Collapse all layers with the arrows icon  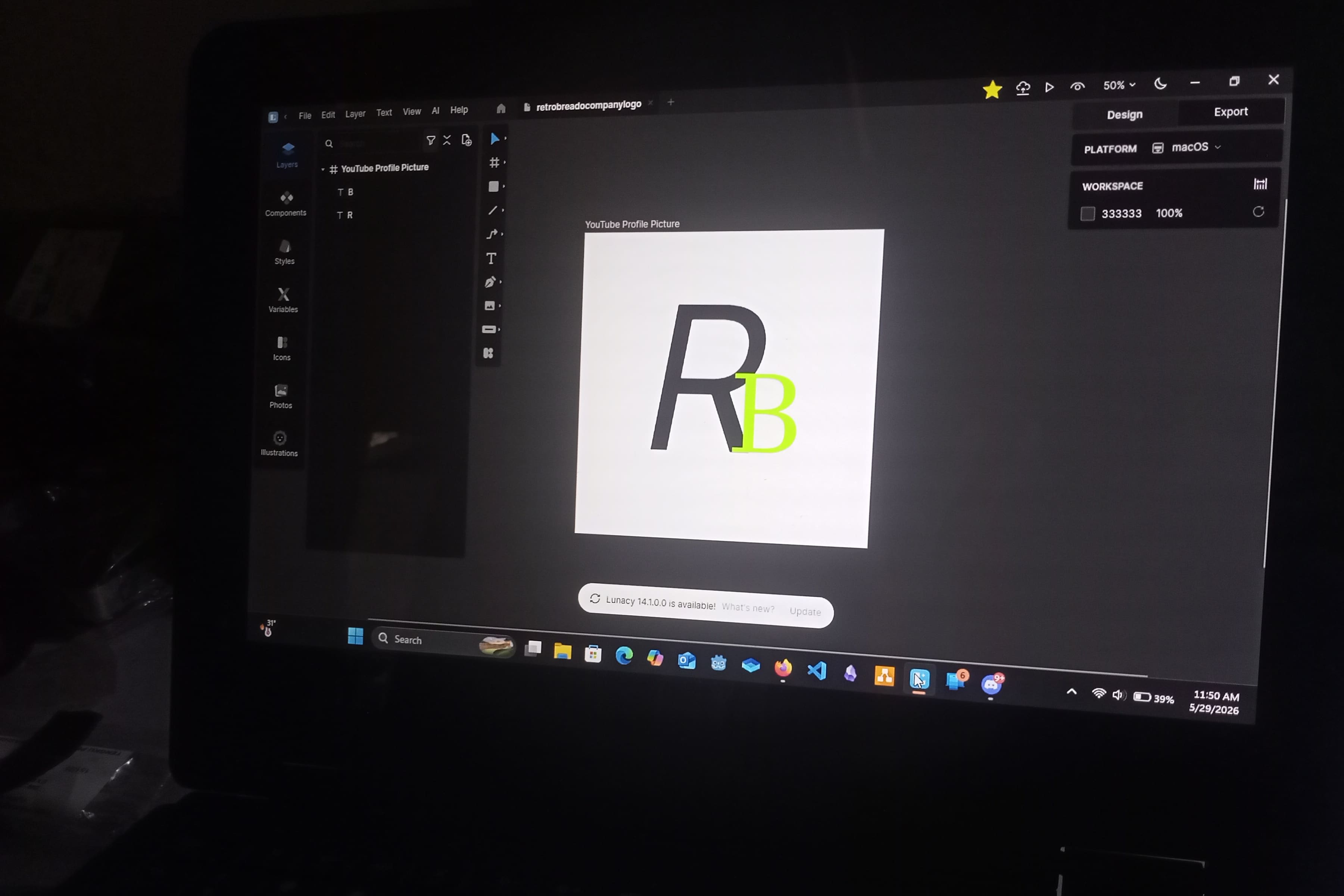tap(447, 140)
